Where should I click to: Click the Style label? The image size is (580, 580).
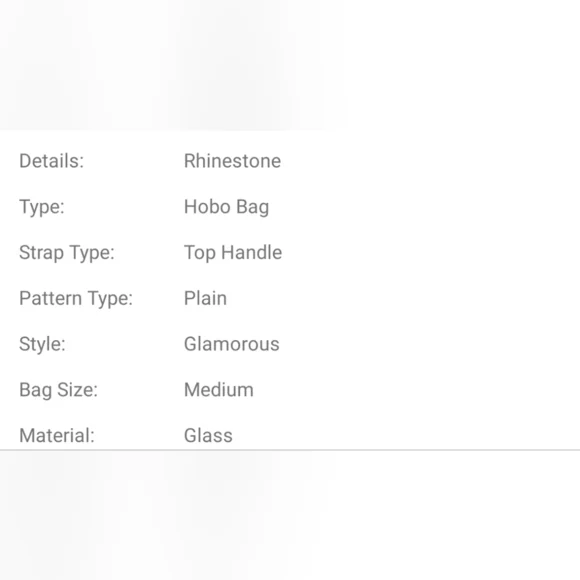tap(42, 345)
